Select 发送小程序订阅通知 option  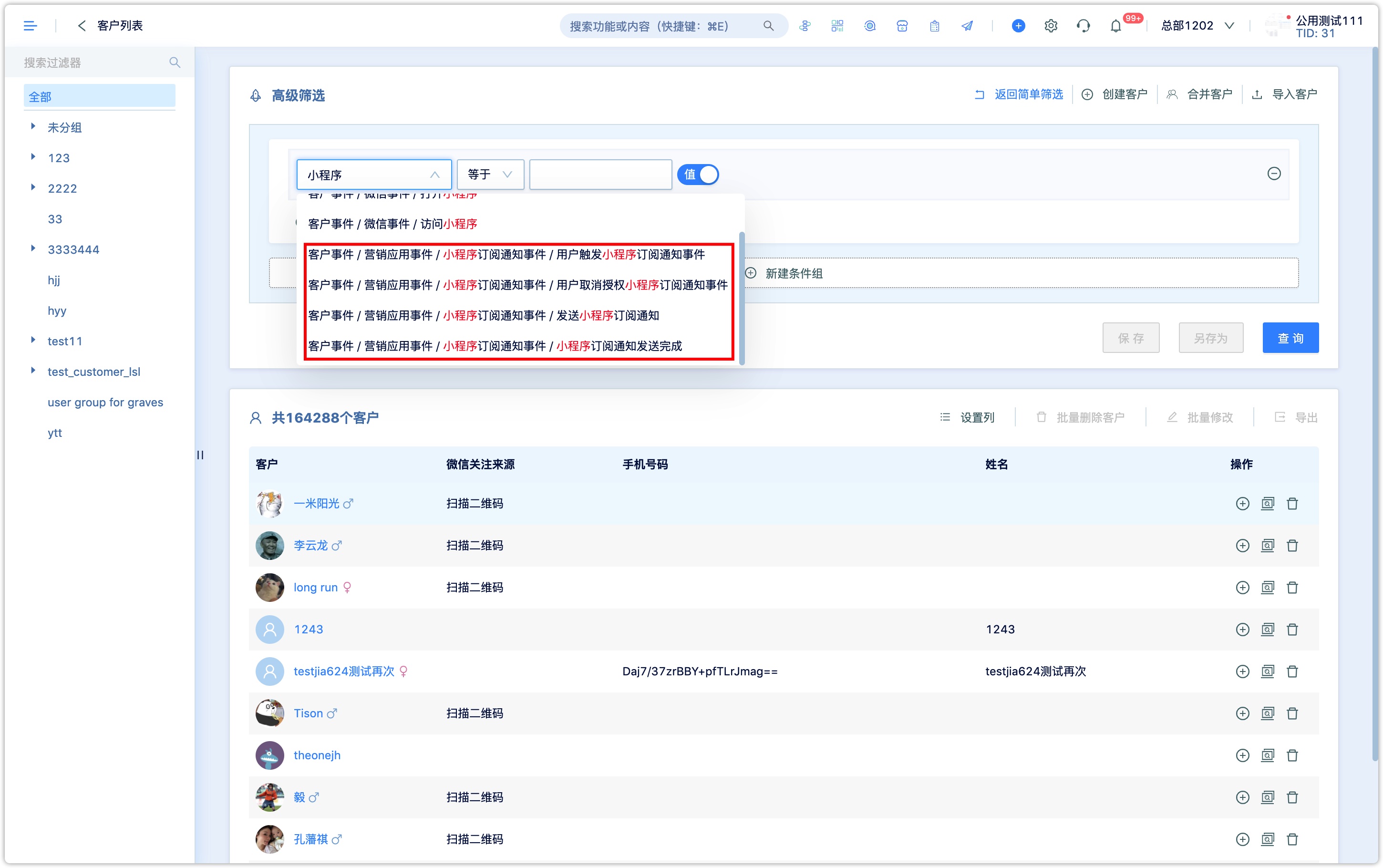point(519,315)
